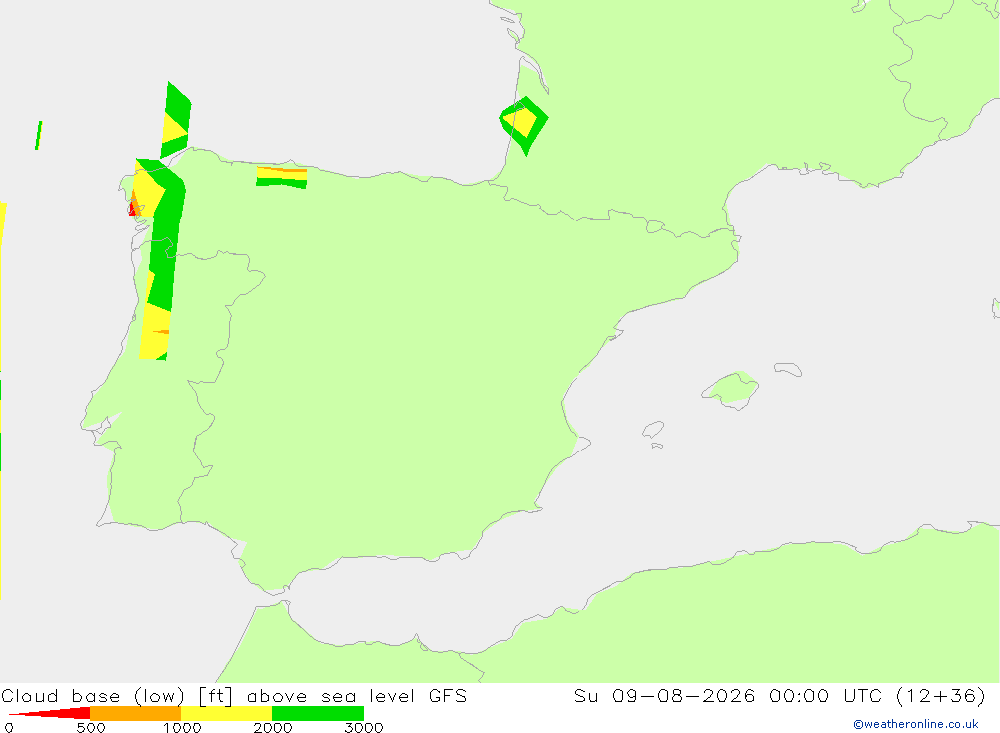Click the 'Su 09-08-2026 00:00 UTC (12+36)' timestamp

pos(779,695)
